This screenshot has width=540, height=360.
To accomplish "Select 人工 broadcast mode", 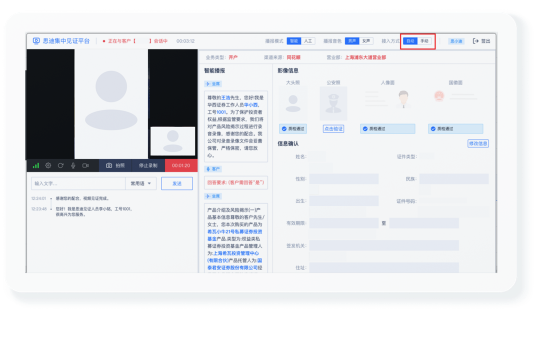I will (308, 41).
